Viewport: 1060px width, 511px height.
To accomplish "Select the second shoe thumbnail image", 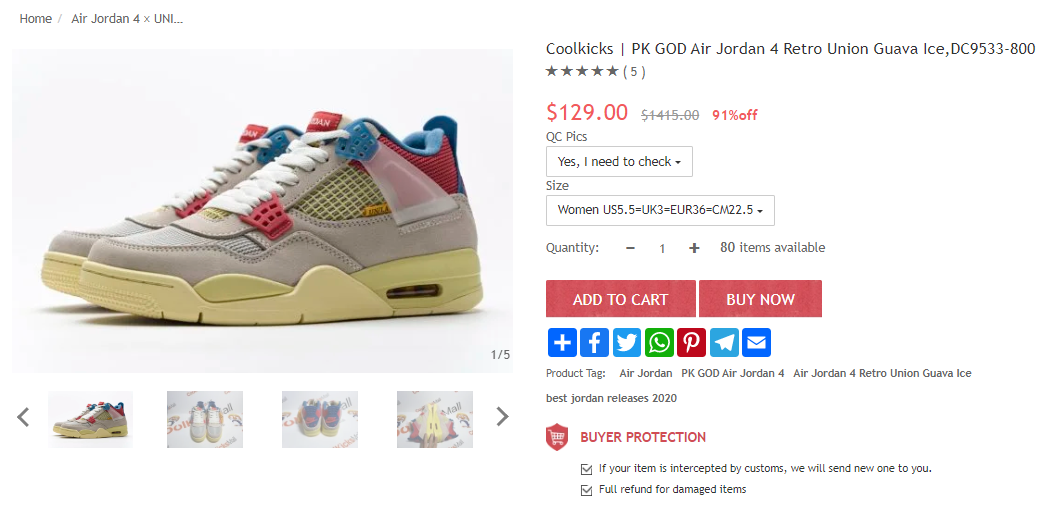I will [x=205, y=419].
